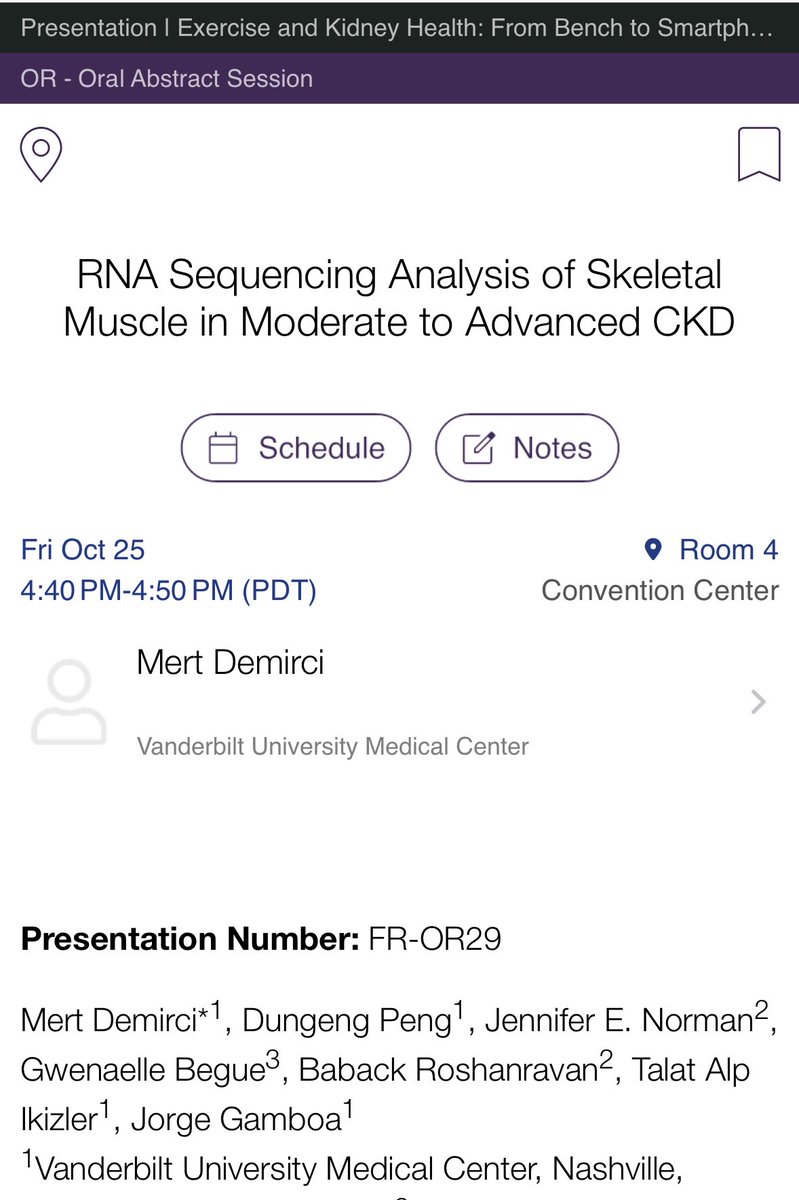Tap Mert Demirci's avatar placeholder icon
This screenshot has height=1200, width=799.
click(x=68, y=701)
